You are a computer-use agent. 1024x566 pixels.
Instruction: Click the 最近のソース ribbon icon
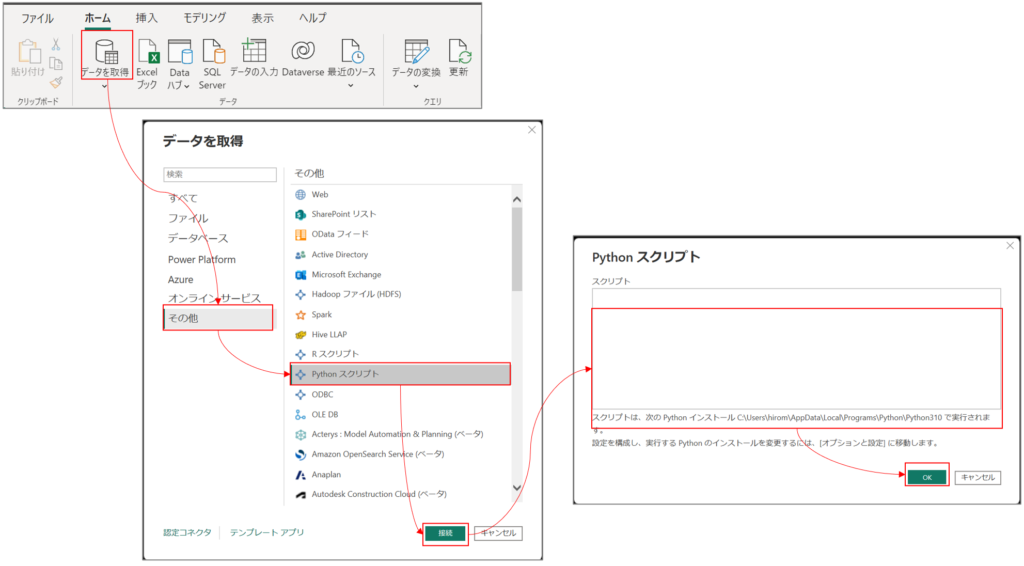click(x=351, y=51)
